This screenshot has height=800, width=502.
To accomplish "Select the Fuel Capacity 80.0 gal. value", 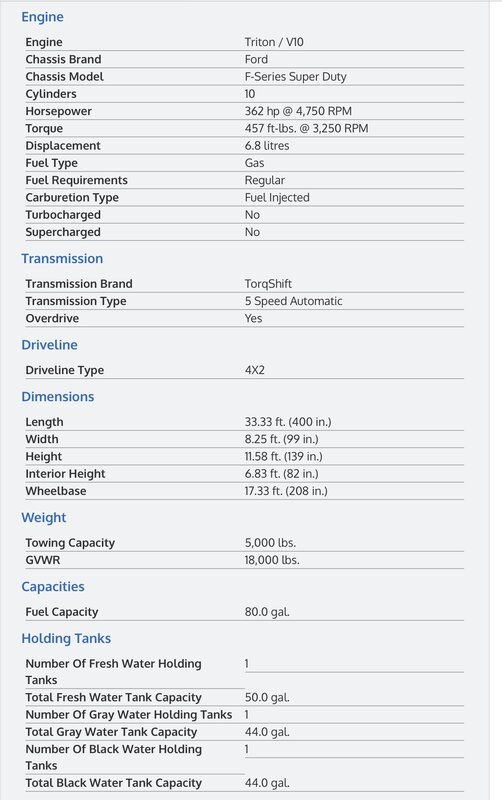I will click(x=267, y=612).
